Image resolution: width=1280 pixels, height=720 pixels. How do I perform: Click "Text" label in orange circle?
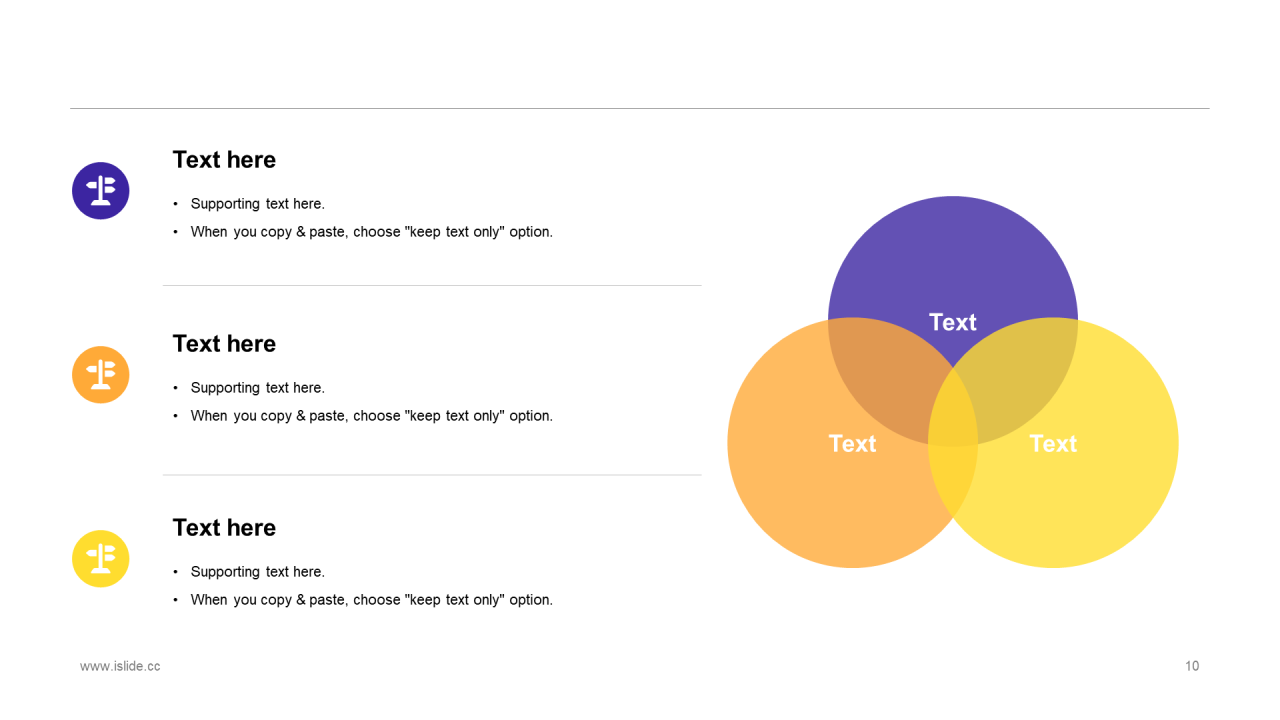[x=852, y=443]
